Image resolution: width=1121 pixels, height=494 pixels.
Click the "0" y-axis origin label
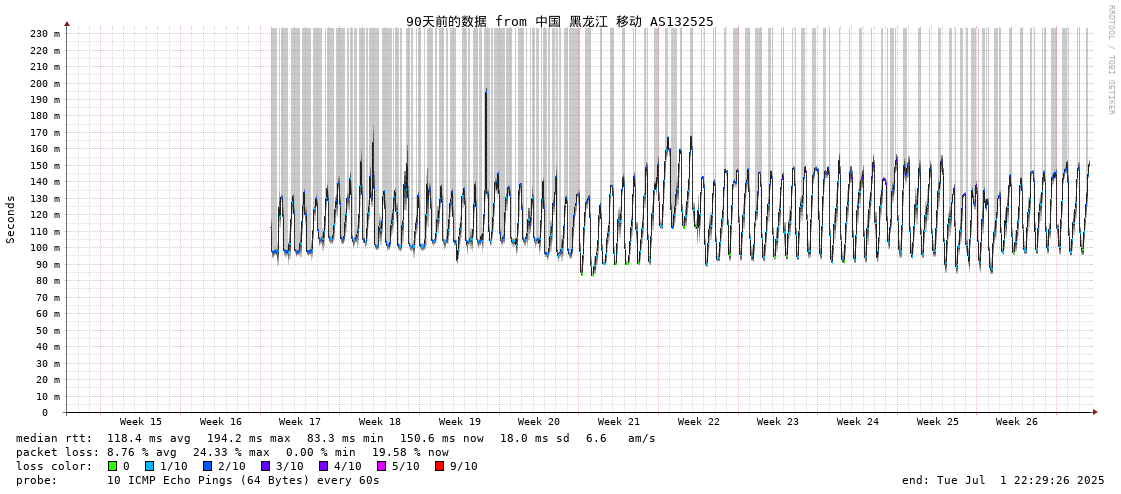click(x=44, y=413)
